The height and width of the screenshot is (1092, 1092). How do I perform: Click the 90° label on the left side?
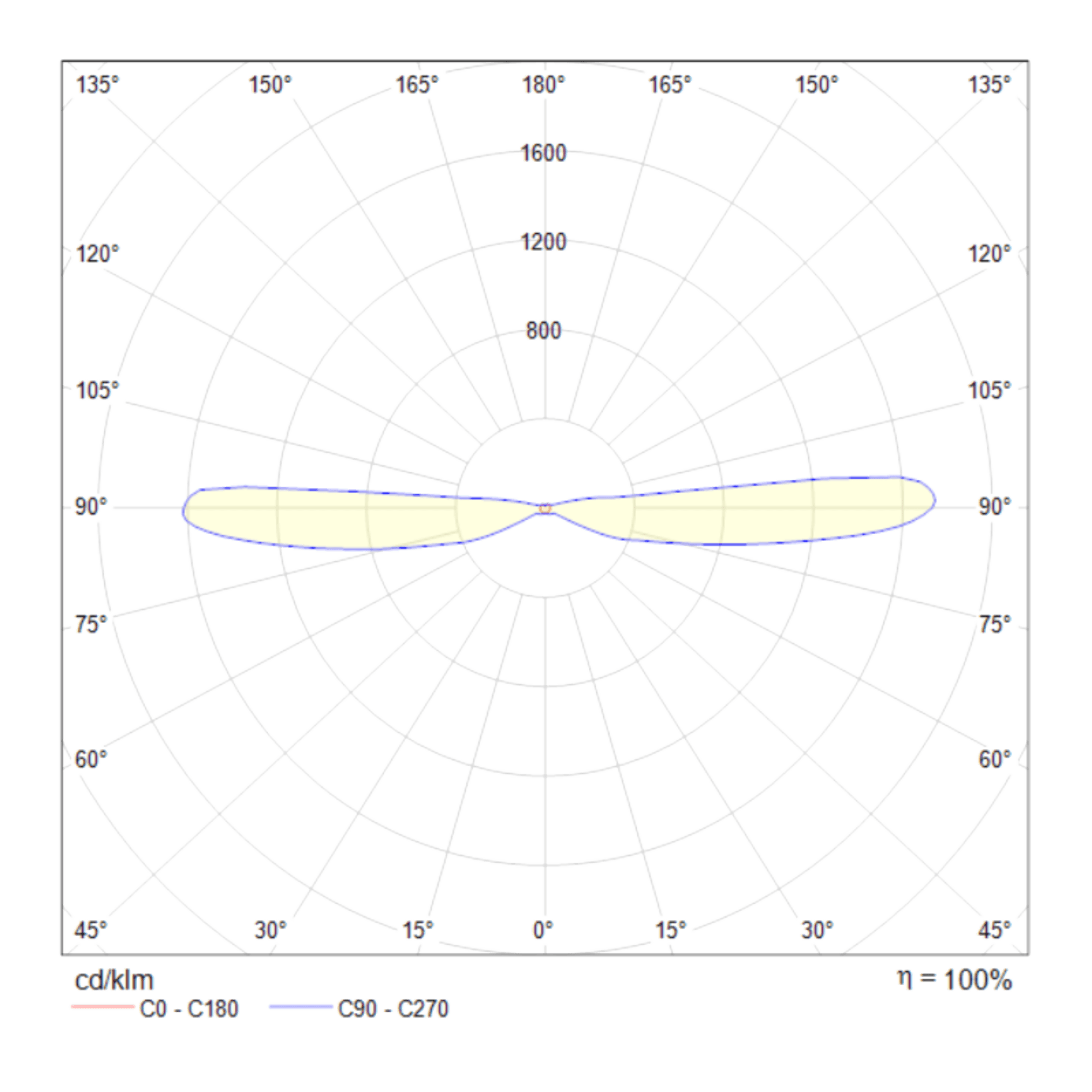point(91,507)
